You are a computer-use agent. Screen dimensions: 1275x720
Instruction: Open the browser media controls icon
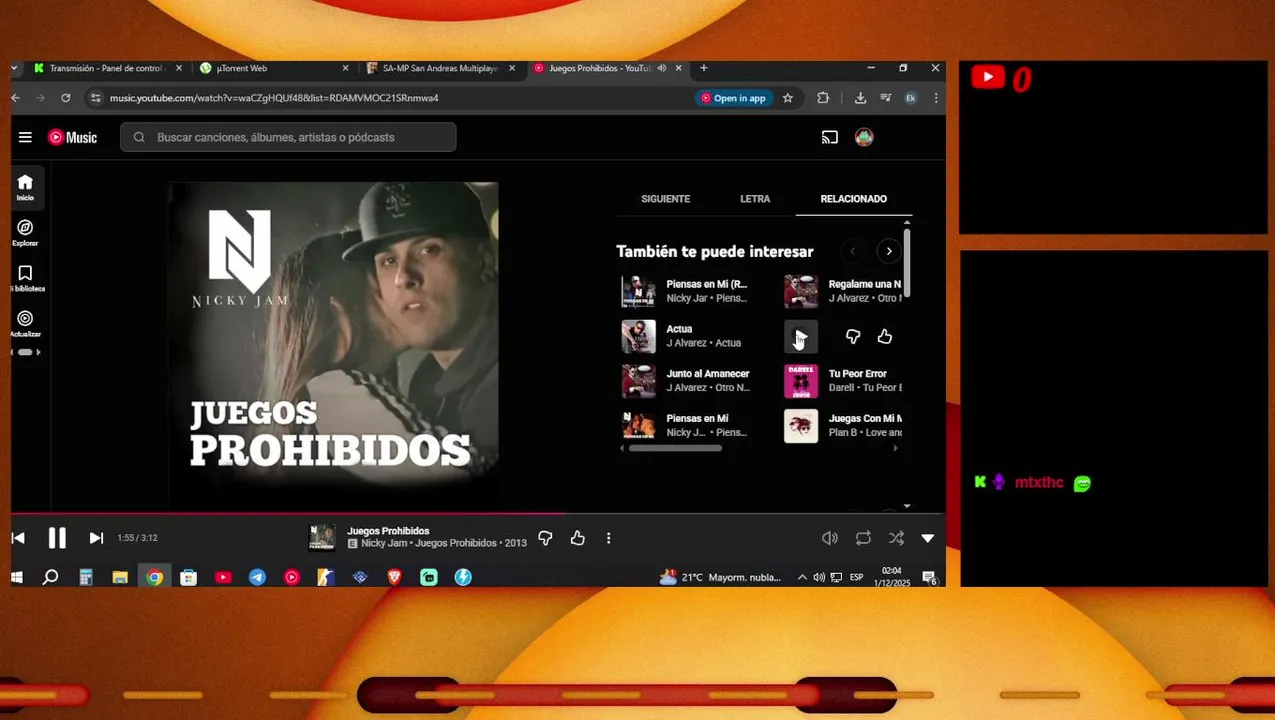click(x=885, y=98)
